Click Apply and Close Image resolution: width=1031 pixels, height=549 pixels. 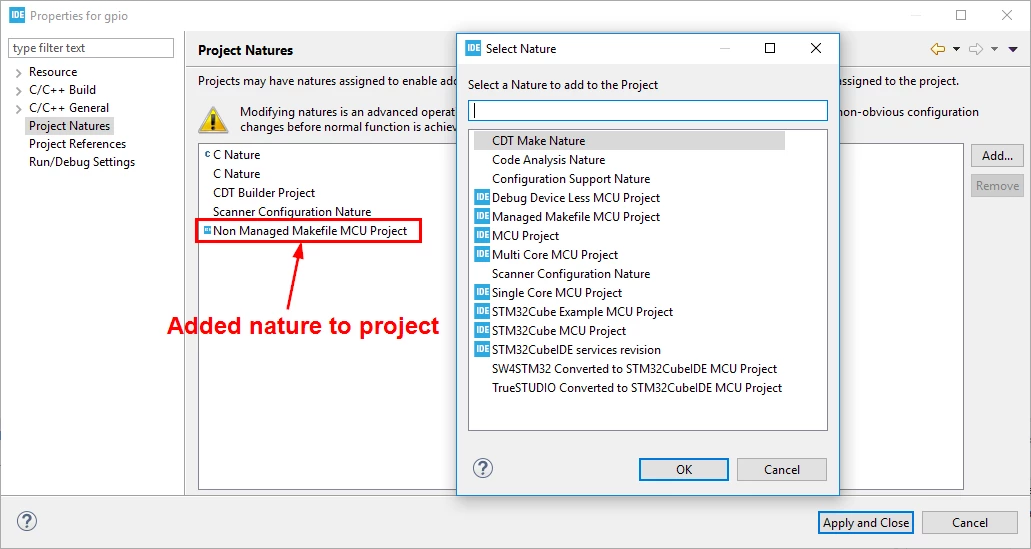point(866,523)
